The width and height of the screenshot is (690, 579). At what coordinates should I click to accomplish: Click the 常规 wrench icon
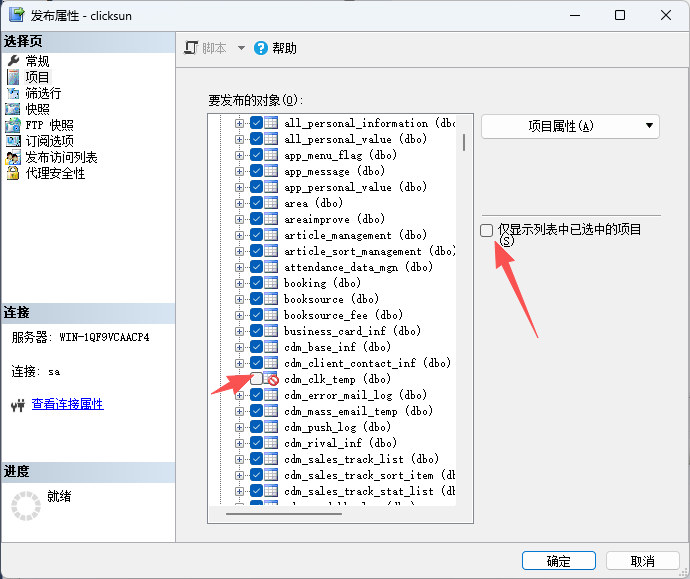pos(13,61)
